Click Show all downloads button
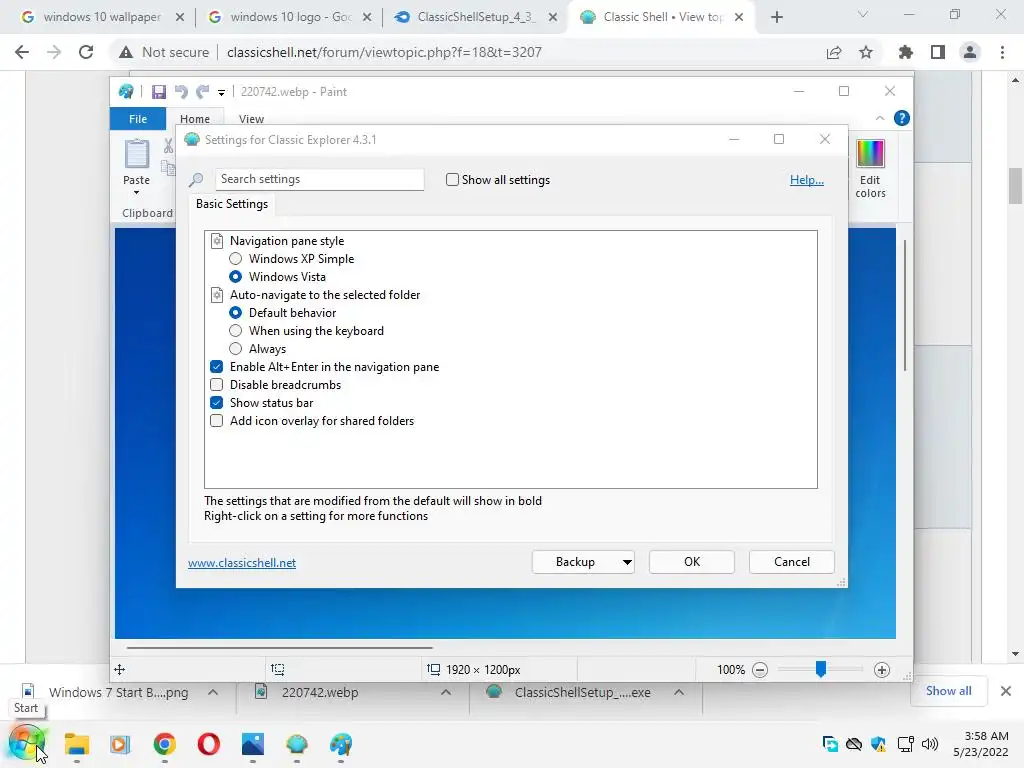This screenshot has width=1024, height=768. point(948,691)
